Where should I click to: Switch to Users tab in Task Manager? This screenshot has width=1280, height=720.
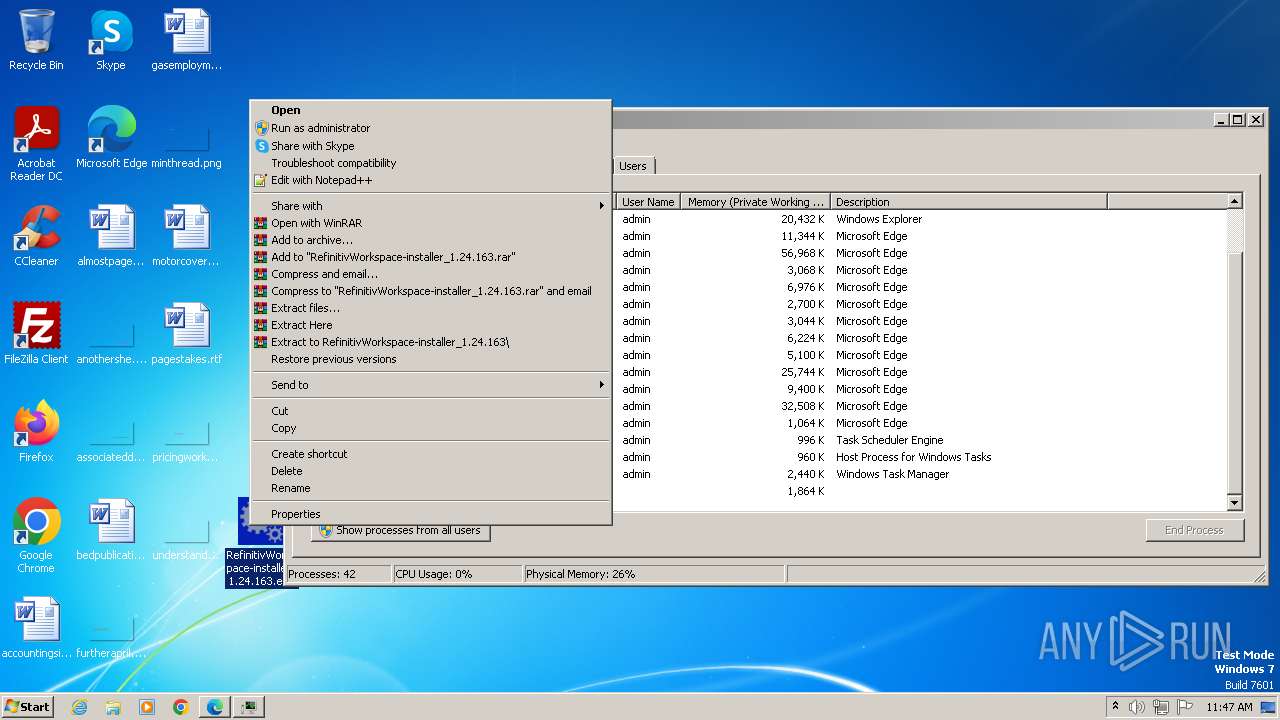click(x=633, y=166)
